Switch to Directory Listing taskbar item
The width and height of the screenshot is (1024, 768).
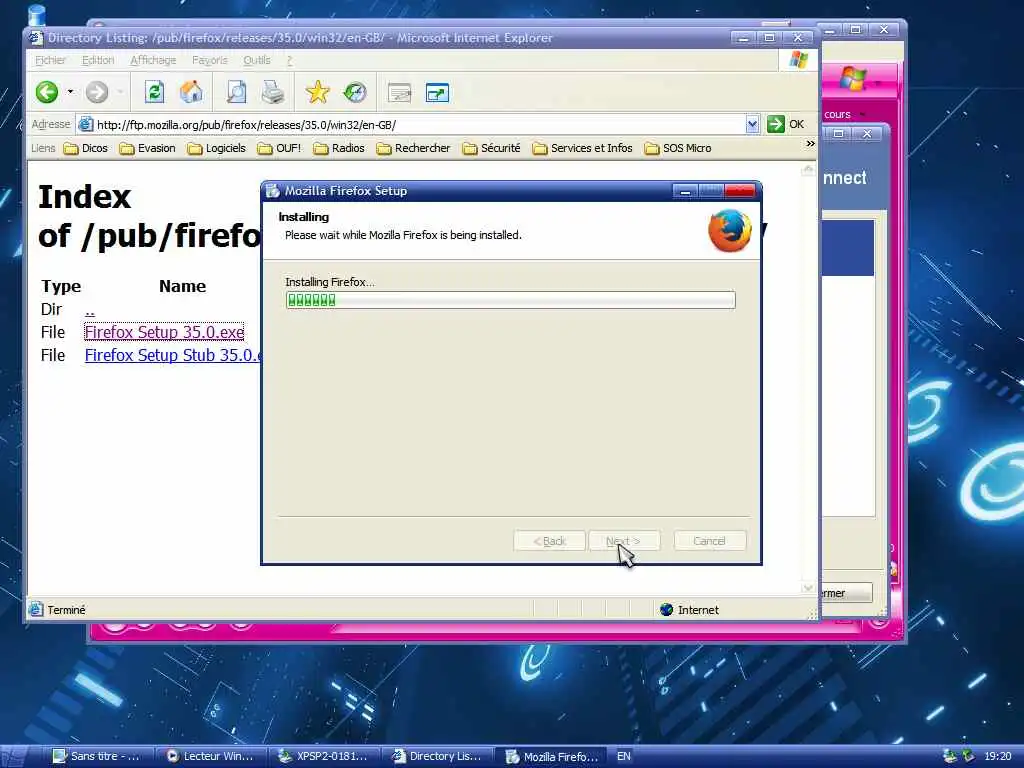[x=436, y=756]
